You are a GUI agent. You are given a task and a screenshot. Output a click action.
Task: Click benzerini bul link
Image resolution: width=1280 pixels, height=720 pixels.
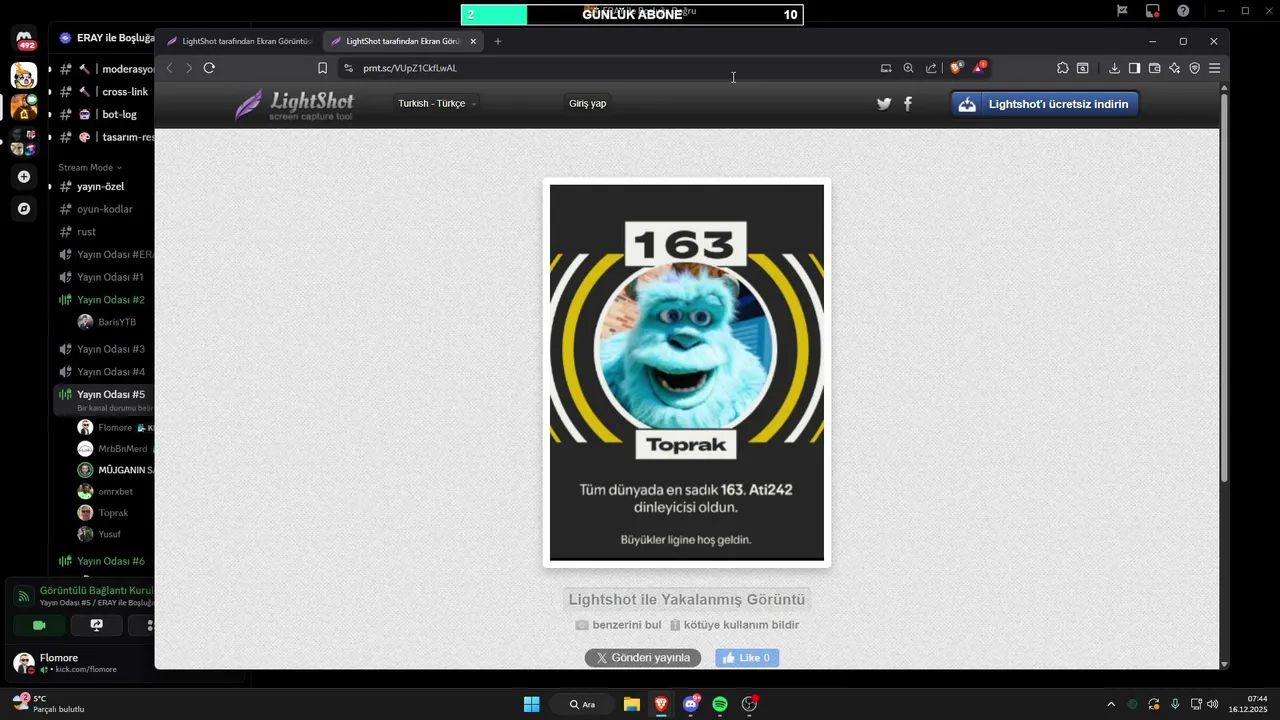(x=619, y=625)
